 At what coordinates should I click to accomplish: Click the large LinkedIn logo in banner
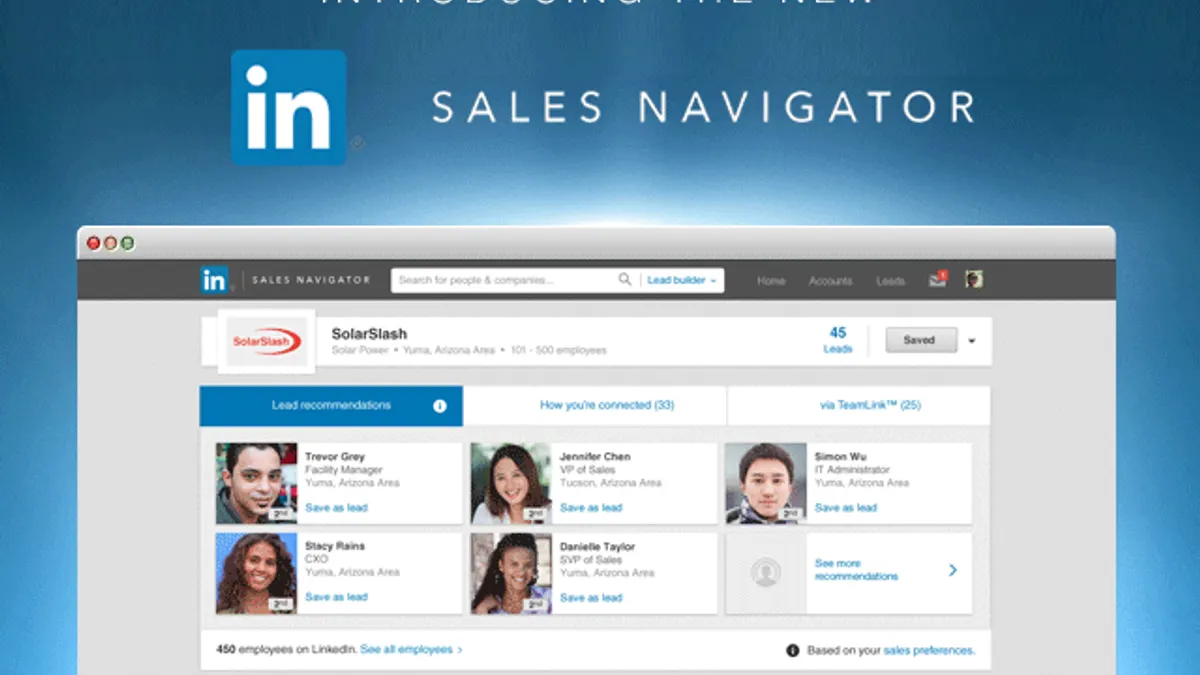point(289,107)
